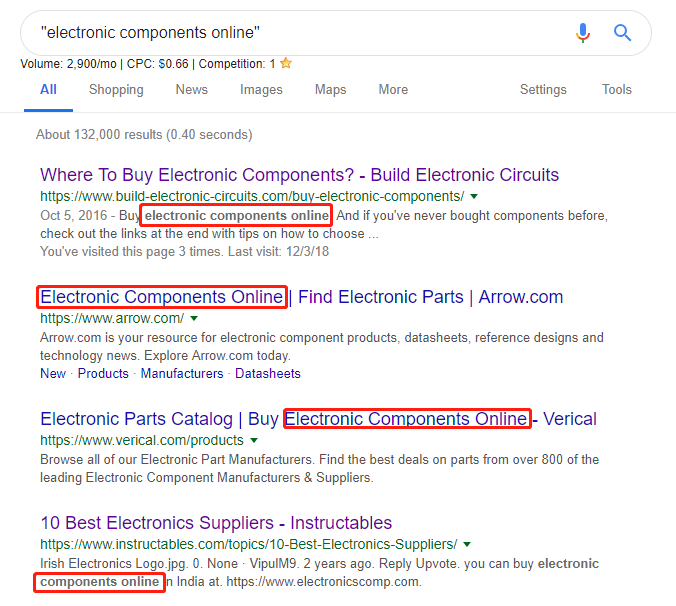Click the blue search magnifier icon
Screen dimensions: 676x606
click(x=622, y=33)
